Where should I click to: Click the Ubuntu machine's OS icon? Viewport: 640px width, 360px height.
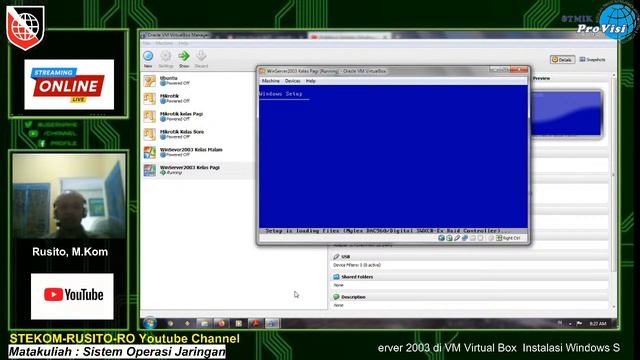coord(150,81)
